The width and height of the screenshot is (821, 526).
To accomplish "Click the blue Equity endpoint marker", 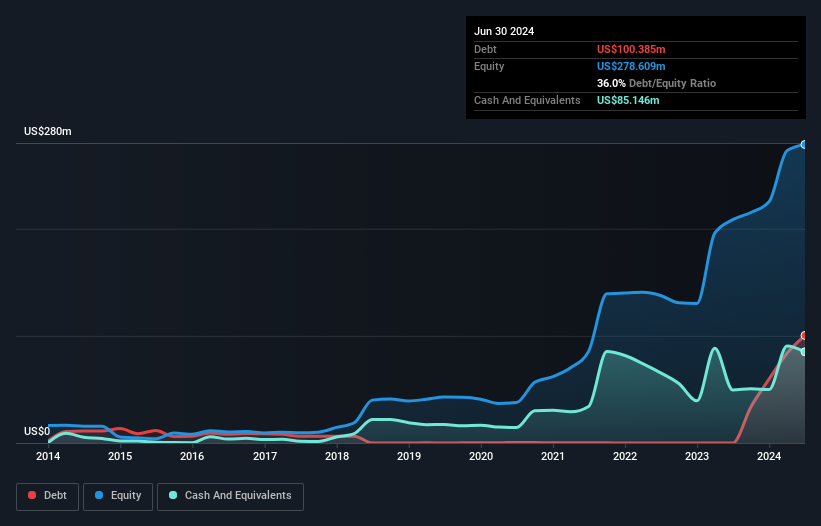I will click(804, 144).
